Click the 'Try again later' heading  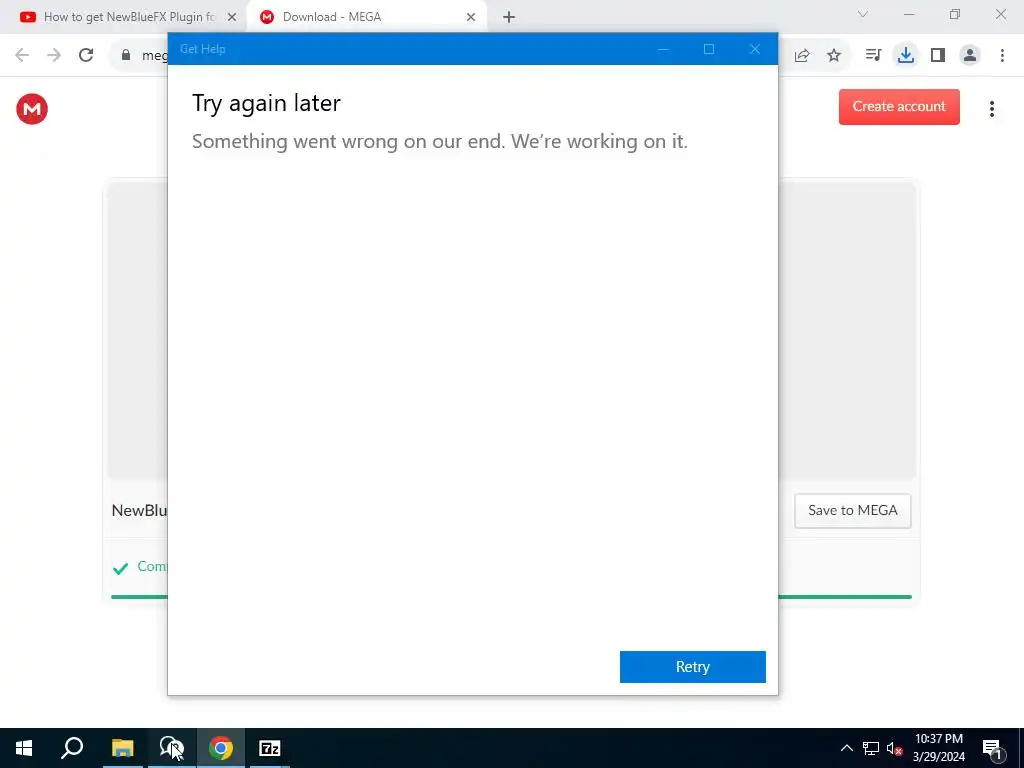tap(266, 103)
